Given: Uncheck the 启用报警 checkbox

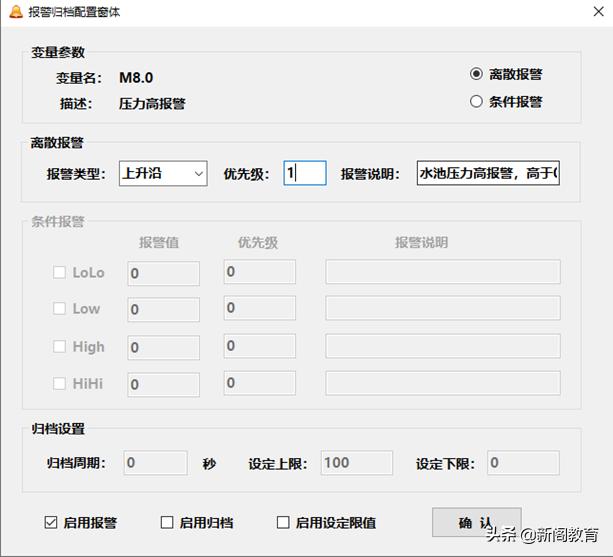Looking at the screenshot, I should (x=51, y=522).
